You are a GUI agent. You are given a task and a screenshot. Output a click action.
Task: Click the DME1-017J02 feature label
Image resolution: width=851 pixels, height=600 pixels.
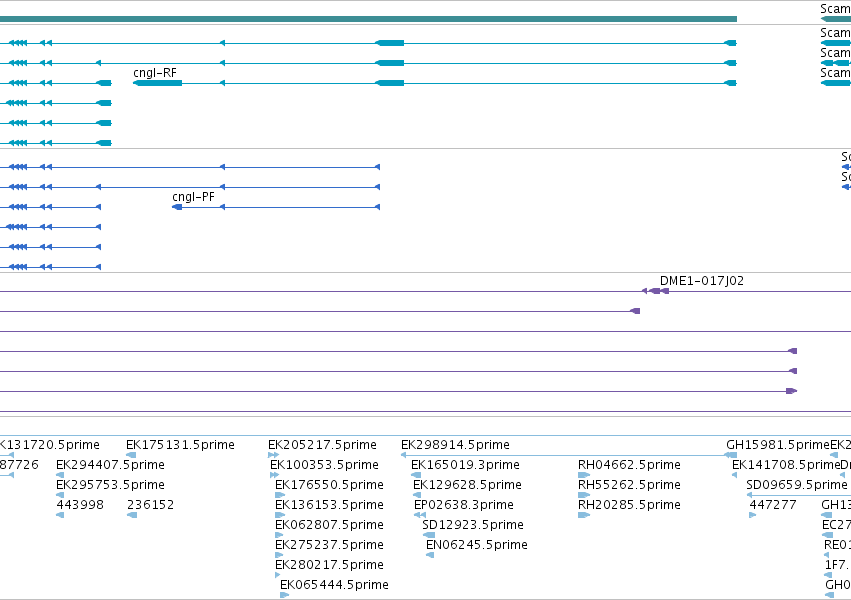point(702,281)
